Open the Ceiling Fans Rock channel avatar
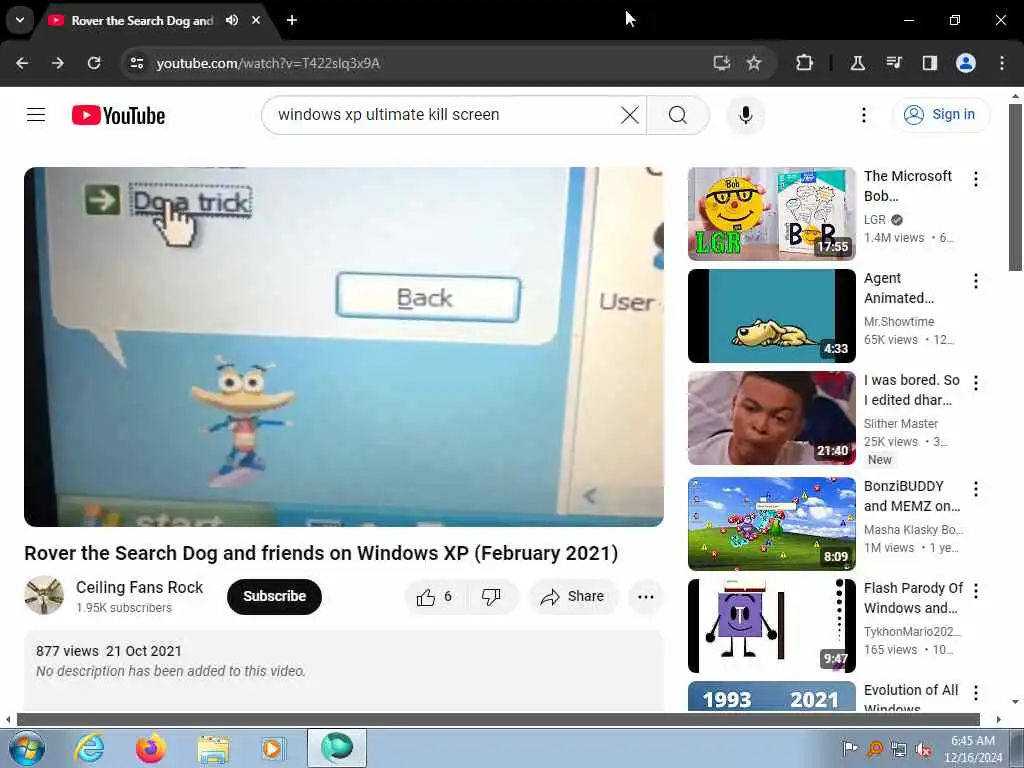Viewport: 1024px width, 768px height. 44,595
